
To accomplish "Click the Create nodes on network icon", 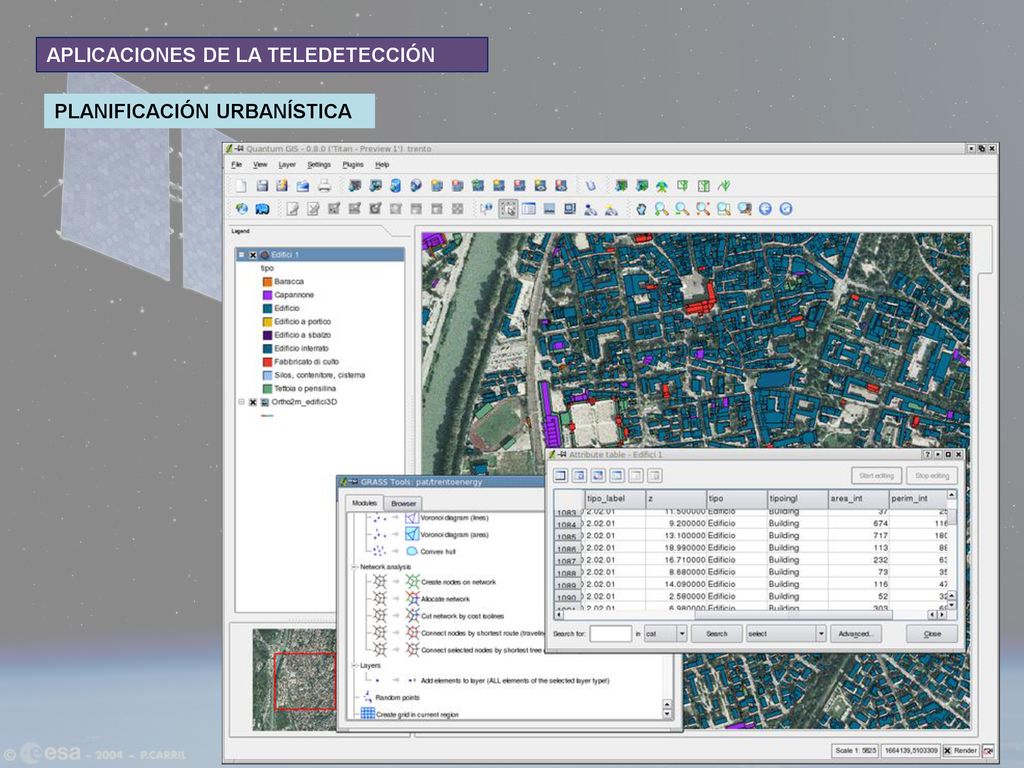I will 412,581.
